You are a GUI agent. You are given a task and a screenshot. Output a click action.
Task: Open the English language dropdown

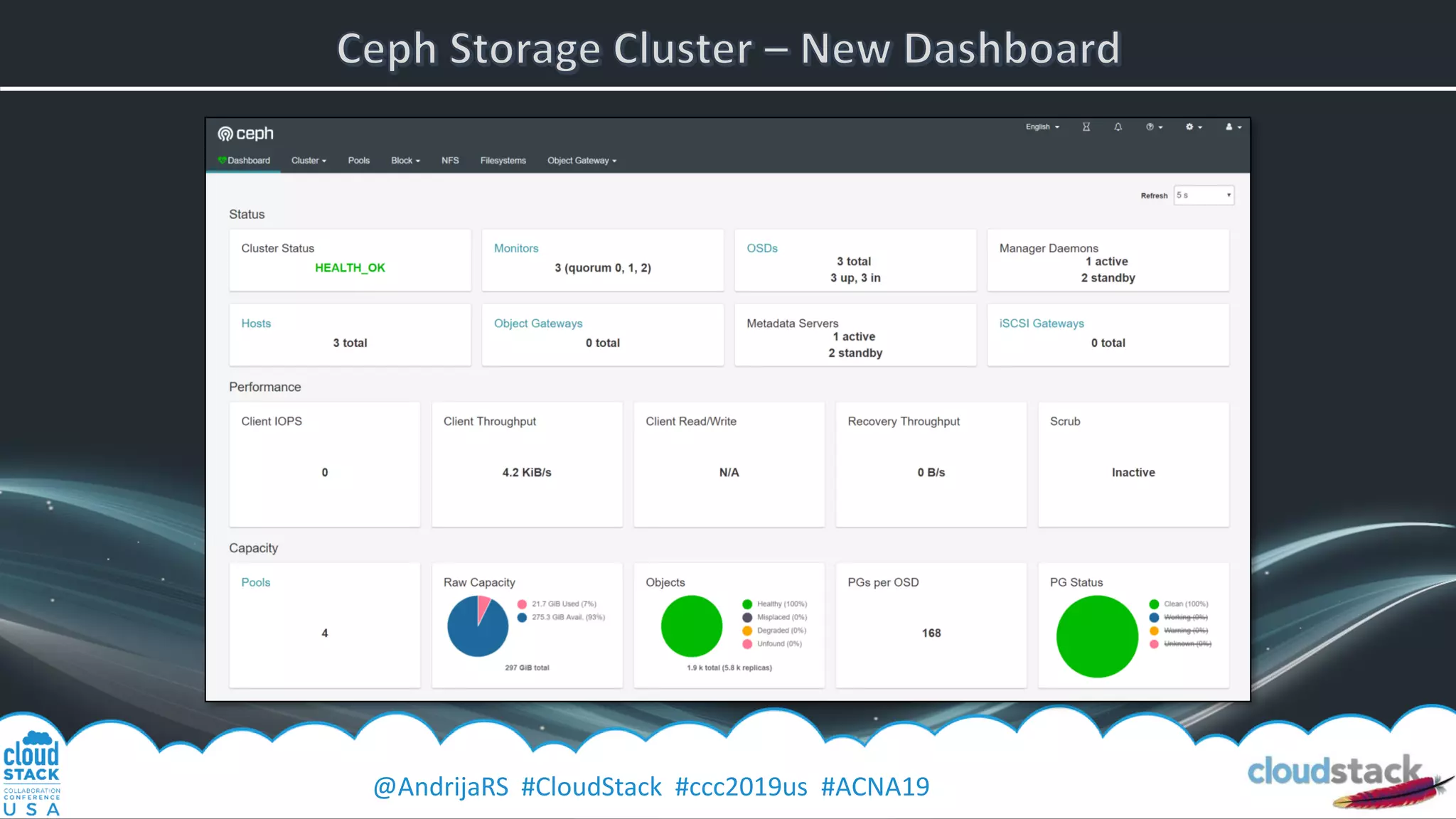pyautogui.click(x=1042, y=127)
